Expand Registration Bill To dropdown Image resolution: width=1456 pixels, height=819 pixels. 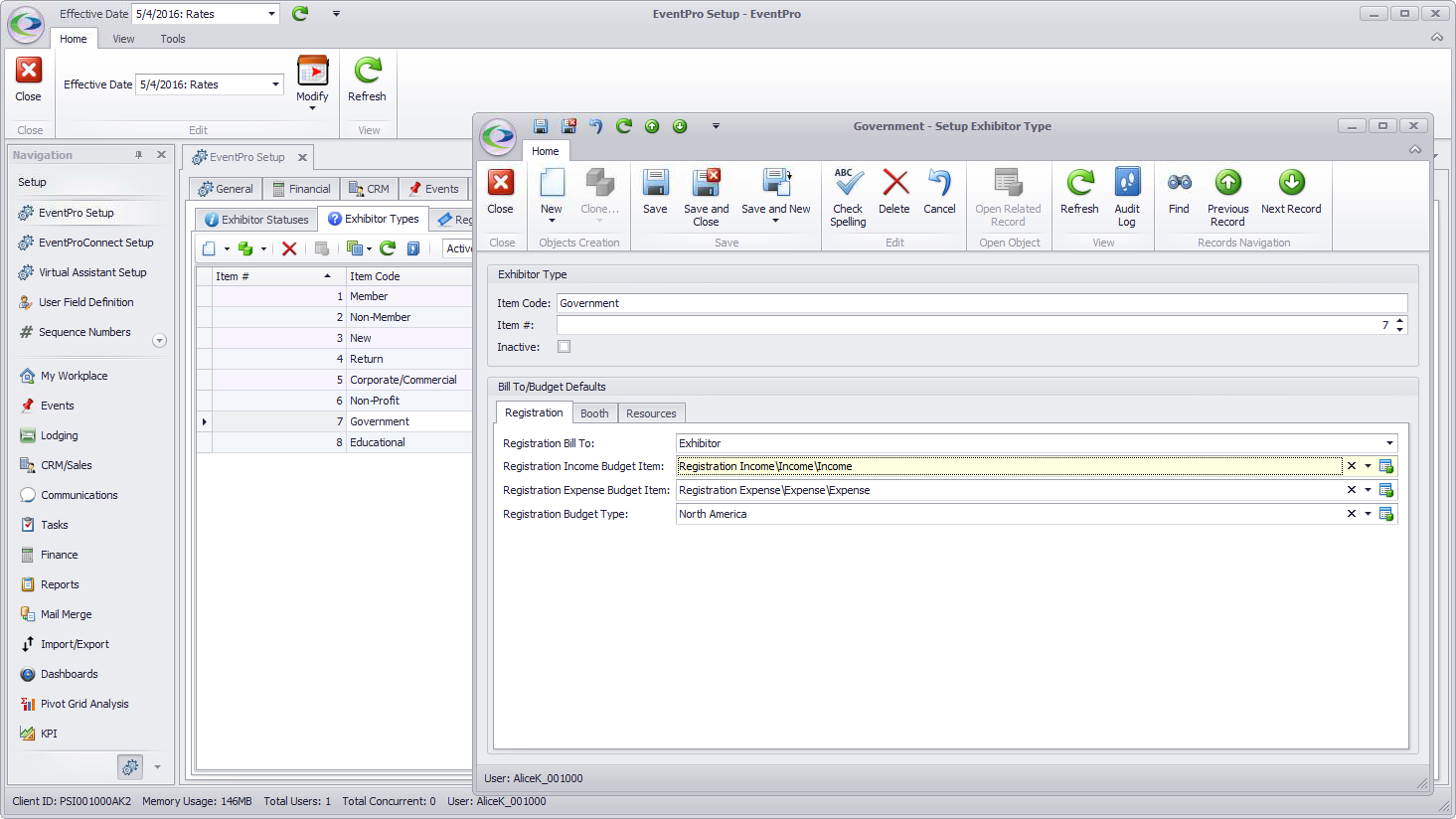(x=1389, y=443)
